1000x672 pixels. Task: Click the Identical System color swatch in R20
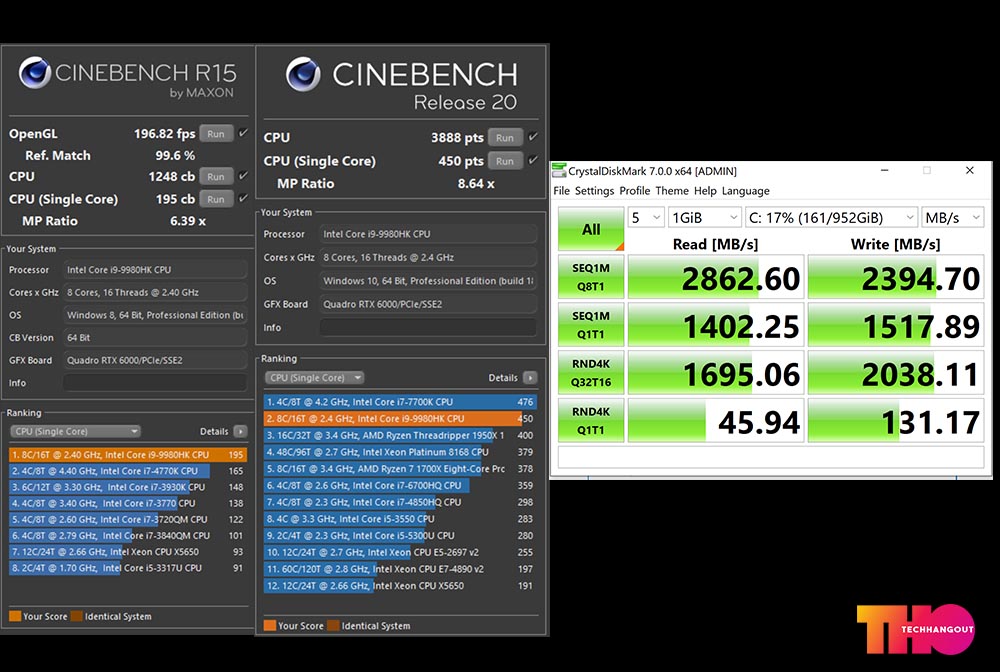(333, 625)
